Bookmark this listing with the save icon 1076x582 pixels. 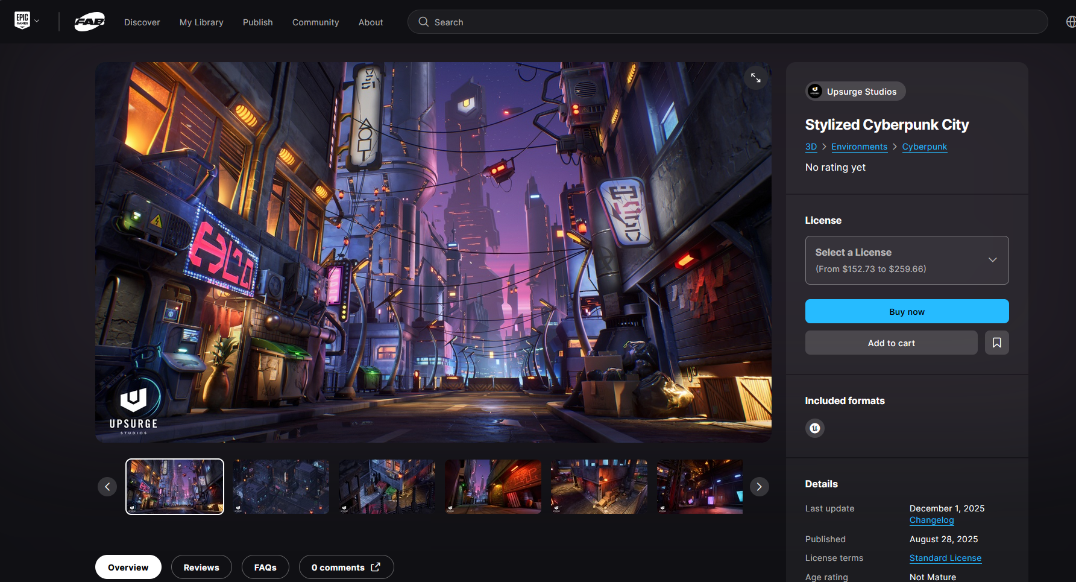click(996, 342)
